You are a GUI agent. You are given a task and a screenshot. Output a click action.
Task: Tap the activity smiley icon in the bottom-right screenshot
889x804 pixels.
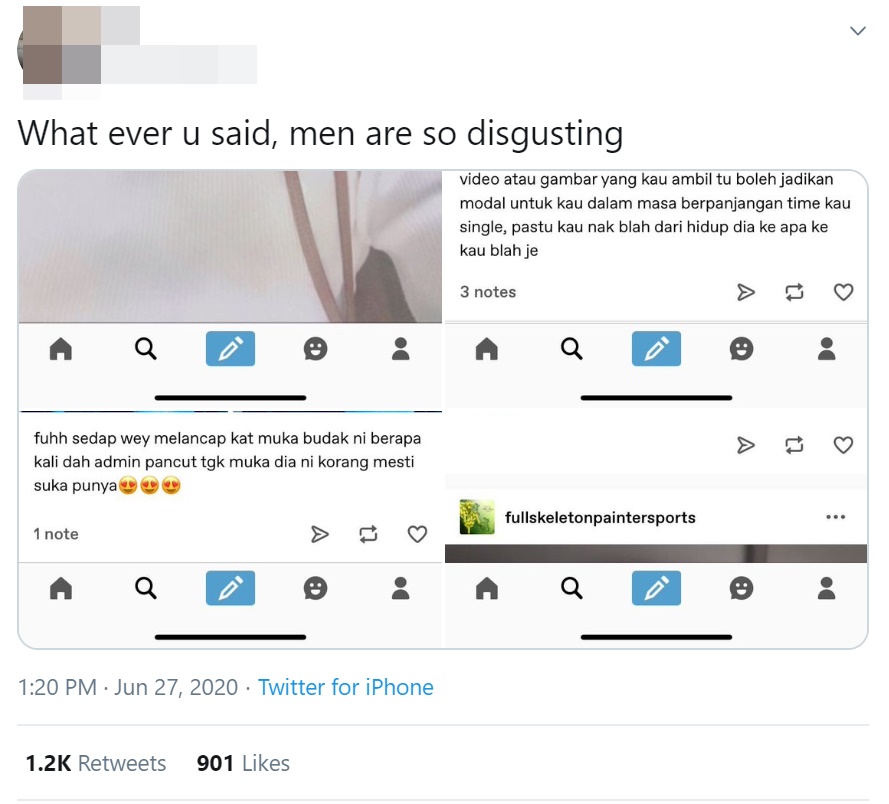(741, 588)
